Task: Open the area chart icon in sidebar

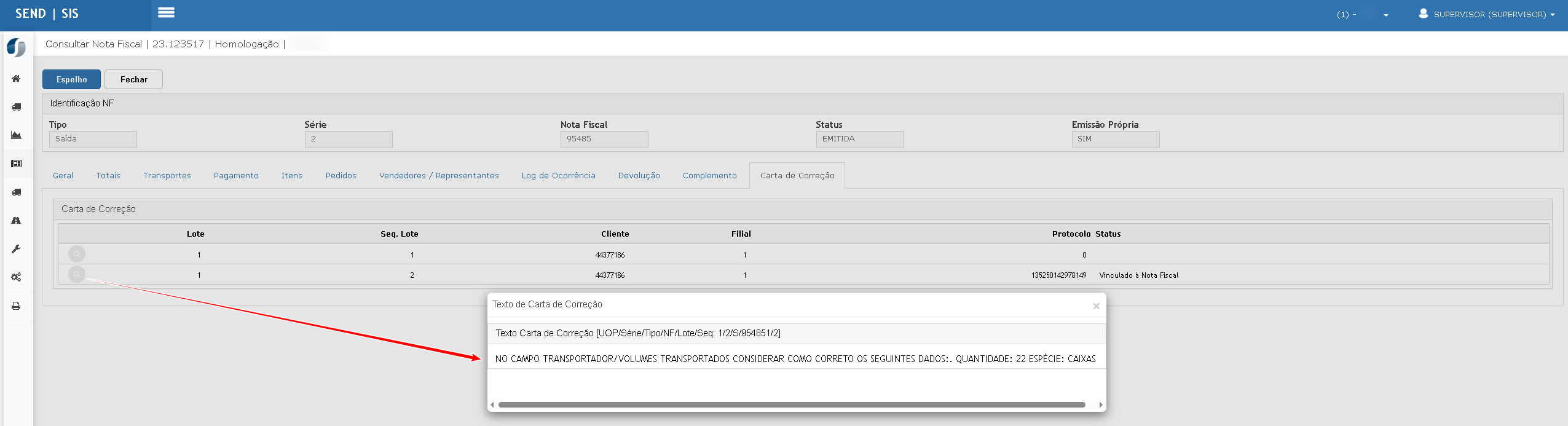Action: (x=17, y=135)
